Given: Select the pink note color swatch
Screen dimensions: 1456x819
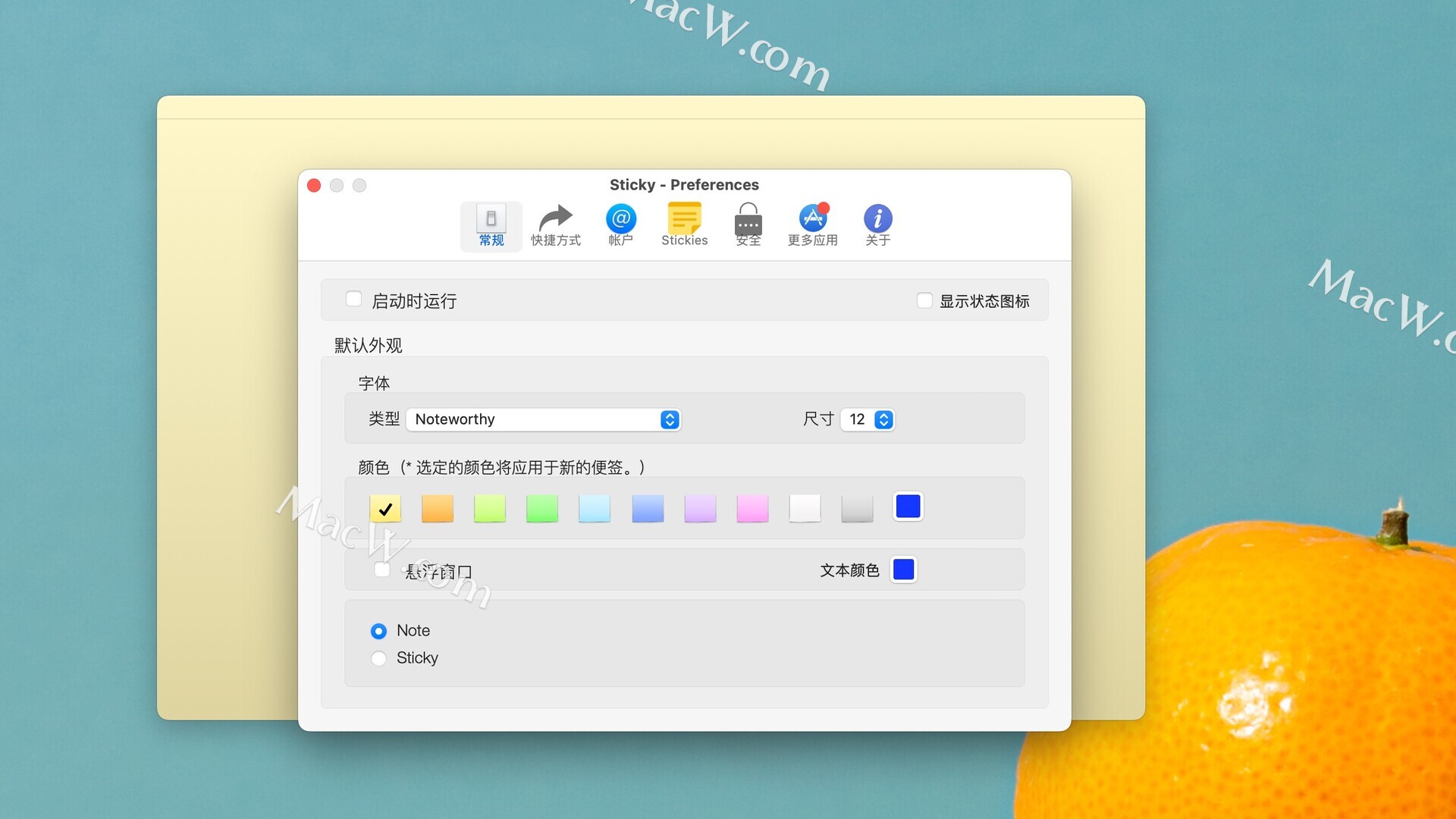Looking at the screenshot, I should pyautogui.click(x=752, y=508).
